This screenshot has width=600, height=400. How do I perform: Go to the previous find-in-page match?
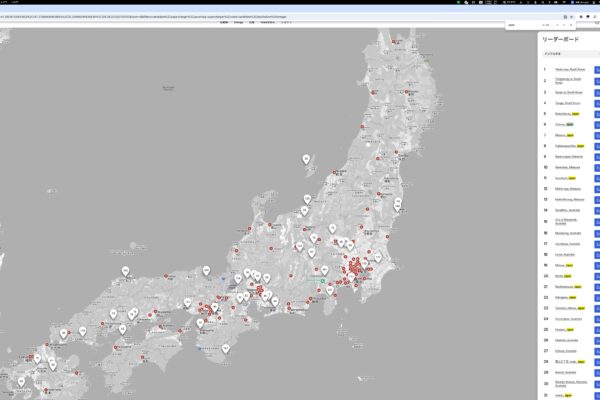[x=557, y=25]
